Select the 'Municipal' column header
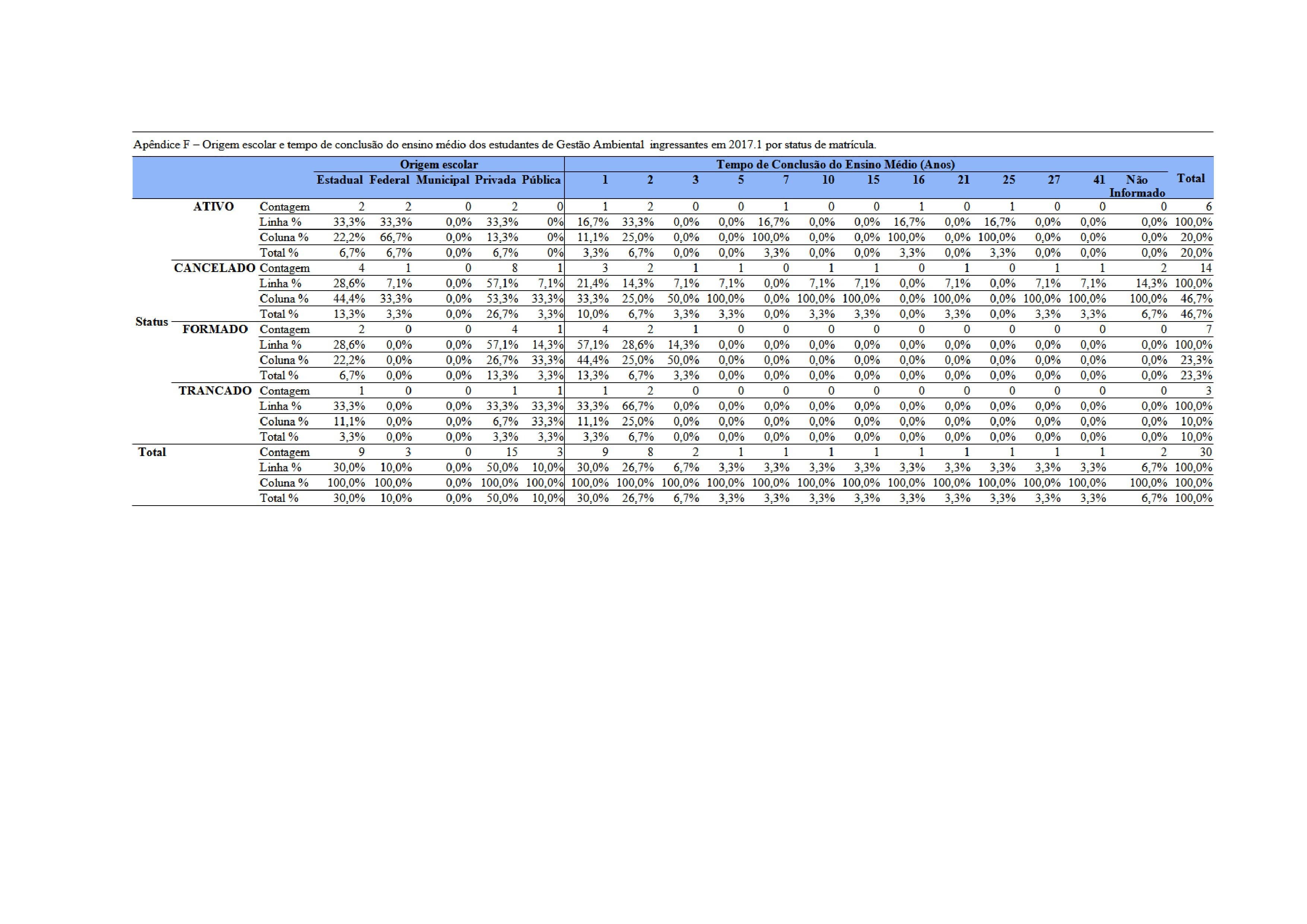 [442, 180]
